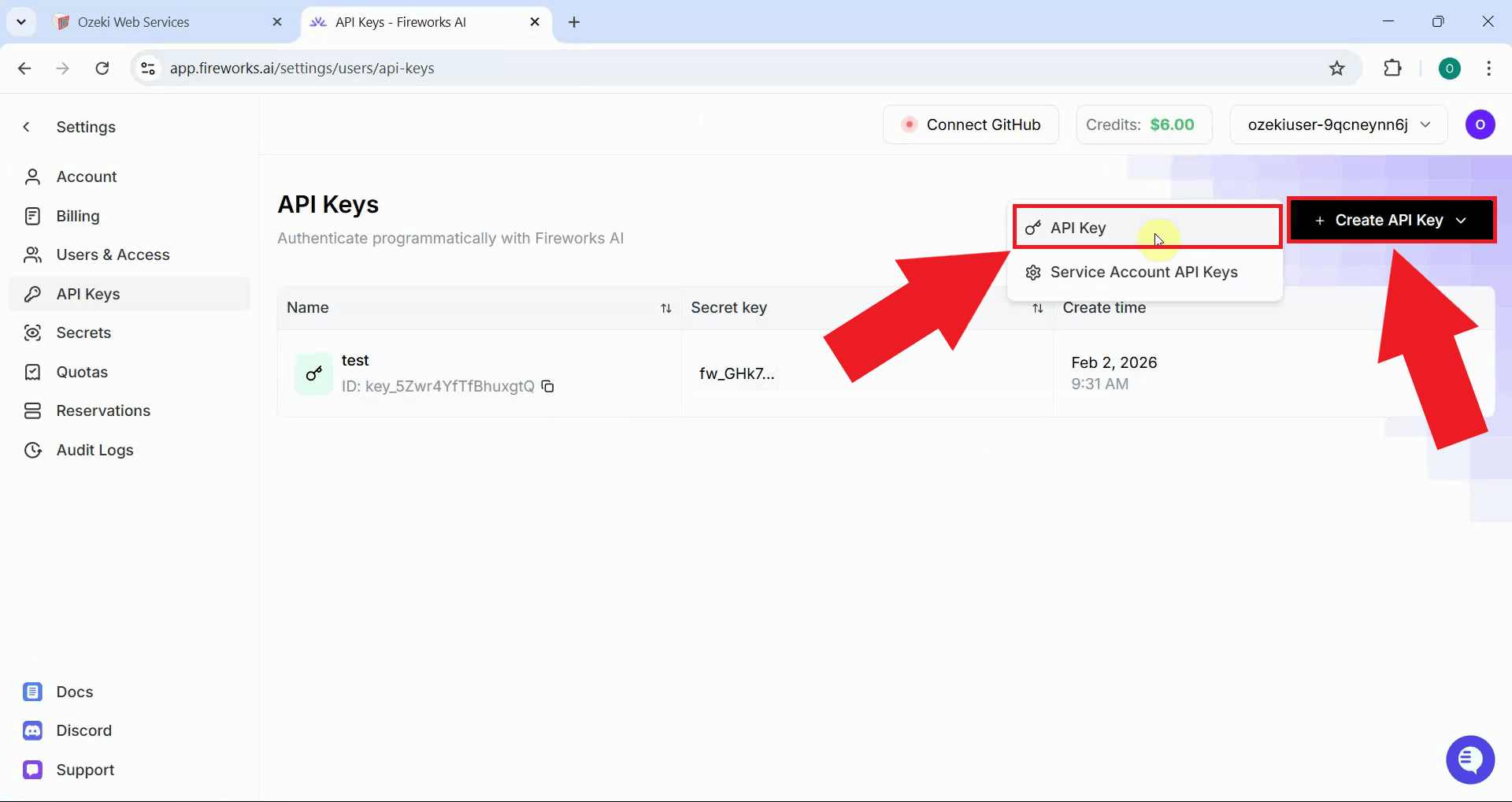Sort the Name column
Viewport: 1512px width, 802px height.
click(665, 307)
